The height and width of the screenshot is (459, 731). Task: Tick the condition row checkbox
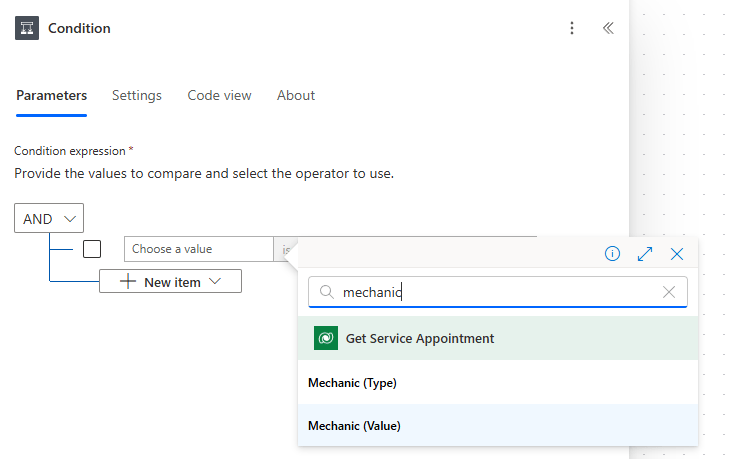tap(92, 249)
